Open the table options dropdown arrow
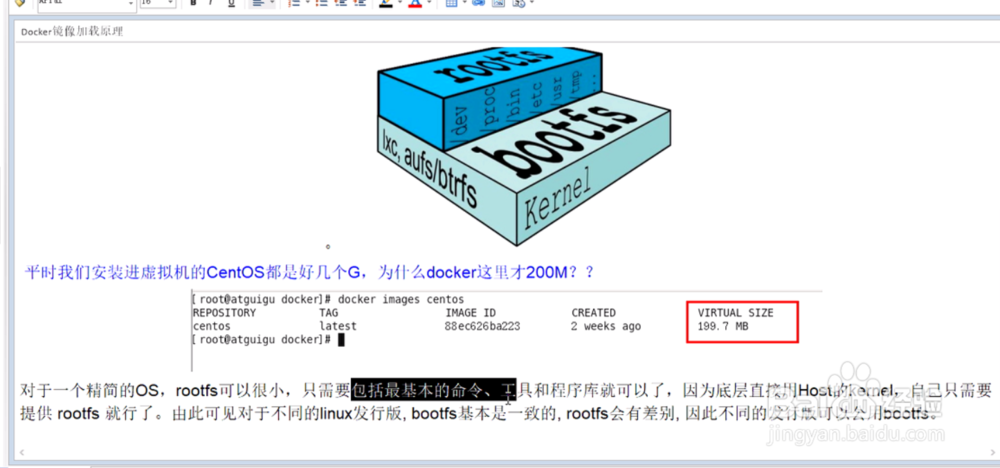The width and height of the screenshot is (1000, 468). (x=464, y=3)
